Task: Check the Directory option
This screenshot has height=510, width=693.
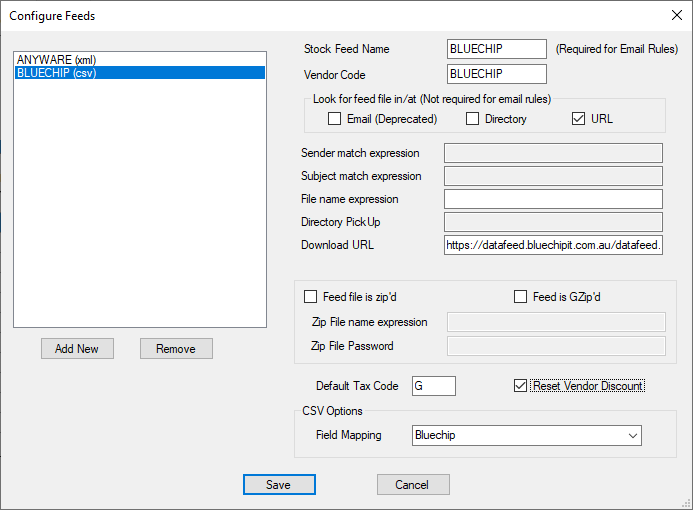Action: [473, 119]
